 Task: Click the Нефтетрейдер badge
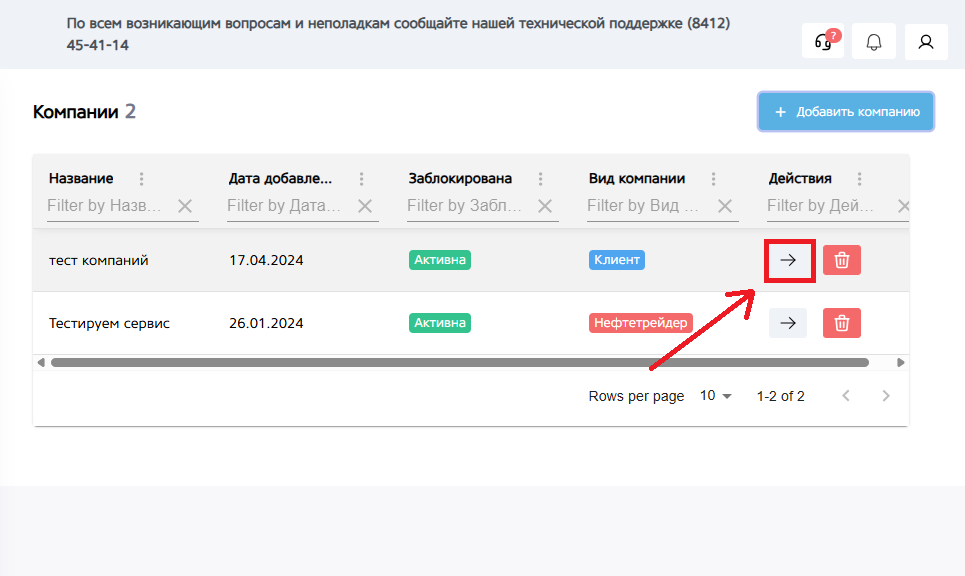641,322
